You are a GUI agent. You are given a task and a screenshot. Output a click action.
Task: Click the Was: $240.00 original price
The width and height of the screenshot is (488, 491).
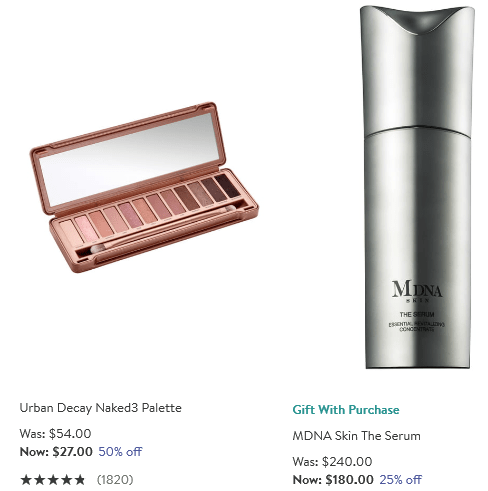point(332,462)
